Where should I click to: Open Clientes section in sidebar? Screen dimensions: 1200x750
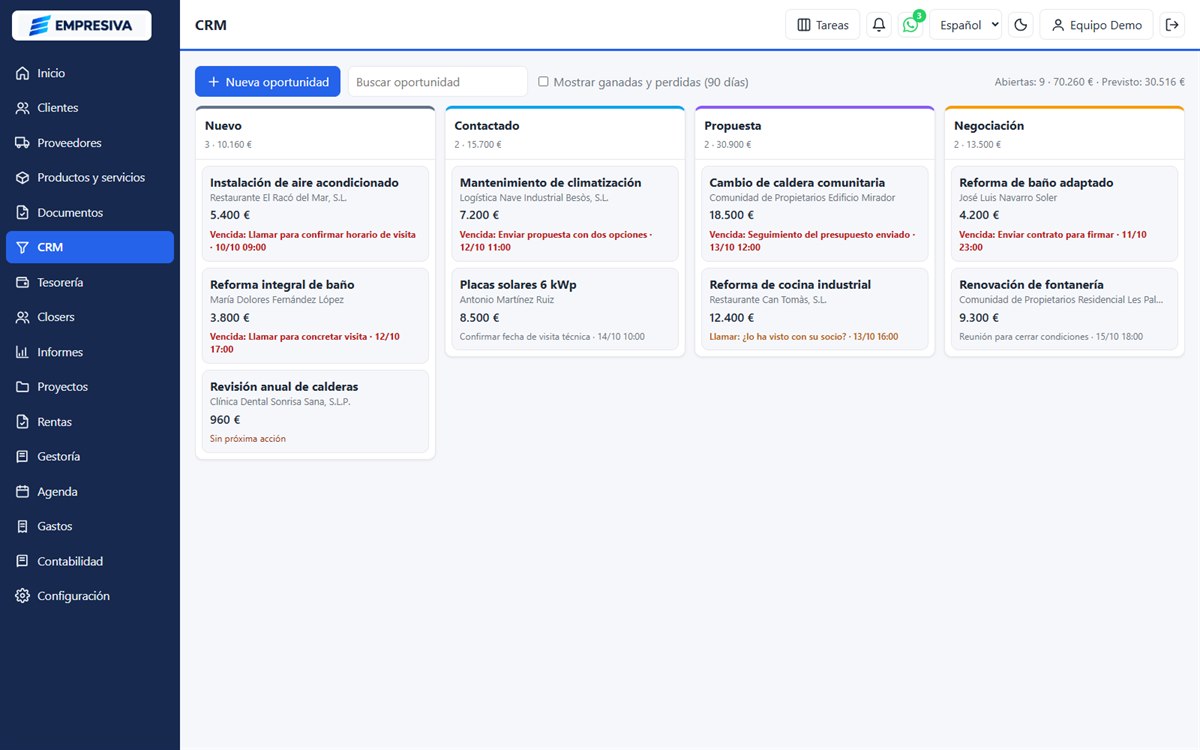click(90, 108)
